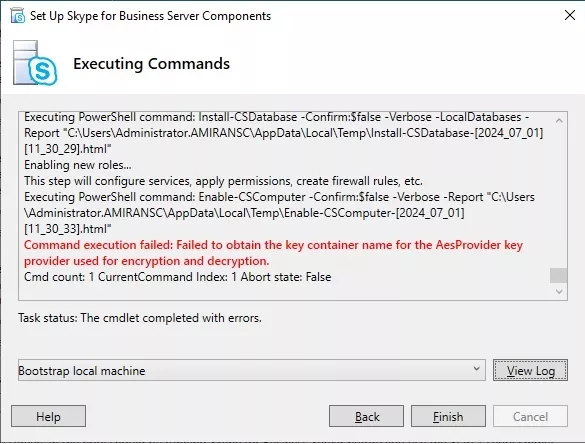
Task: Click the log scroll up arrow
Action: (559, 121)
